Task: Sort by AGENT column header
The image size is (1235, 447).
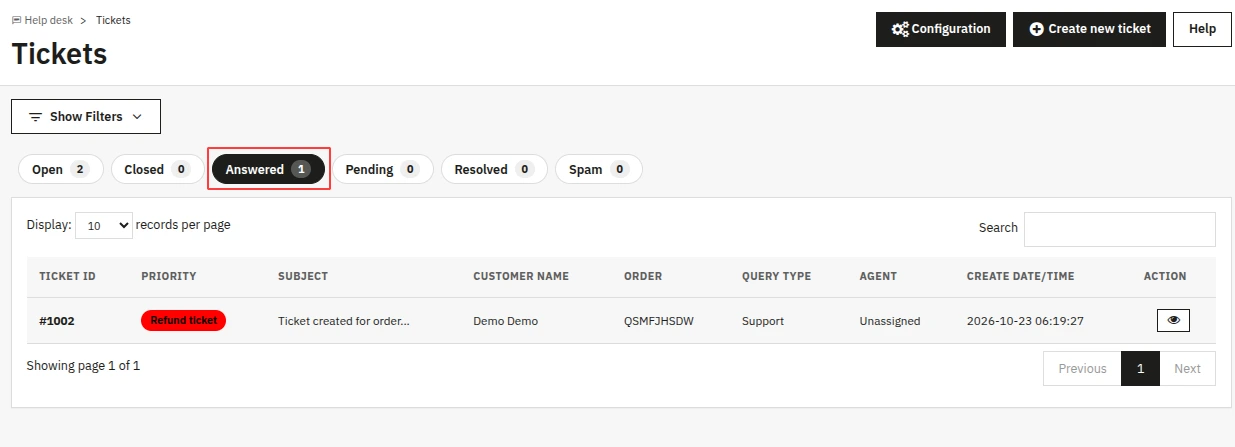Action: pos(878,276)
